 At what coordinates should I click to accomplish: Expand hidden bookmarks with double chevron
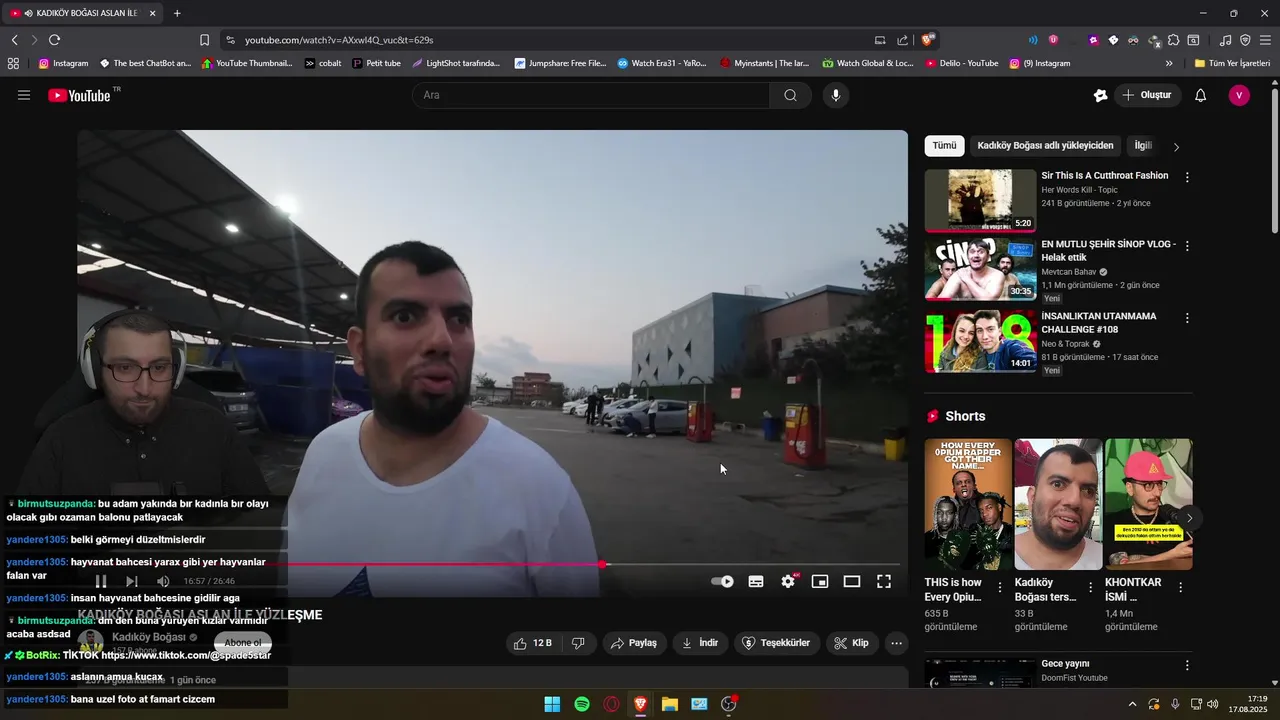[1169, 63]
